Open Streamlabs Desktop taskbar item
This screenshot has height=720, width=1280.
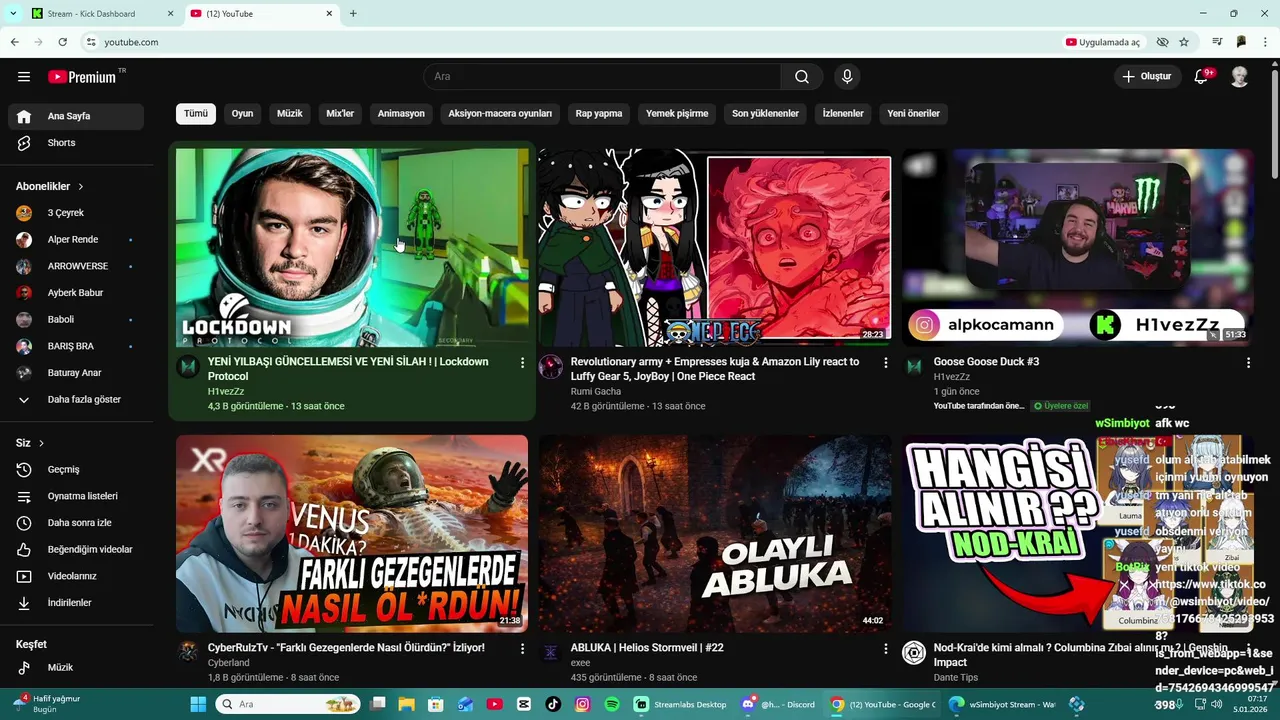pos(681,704)
